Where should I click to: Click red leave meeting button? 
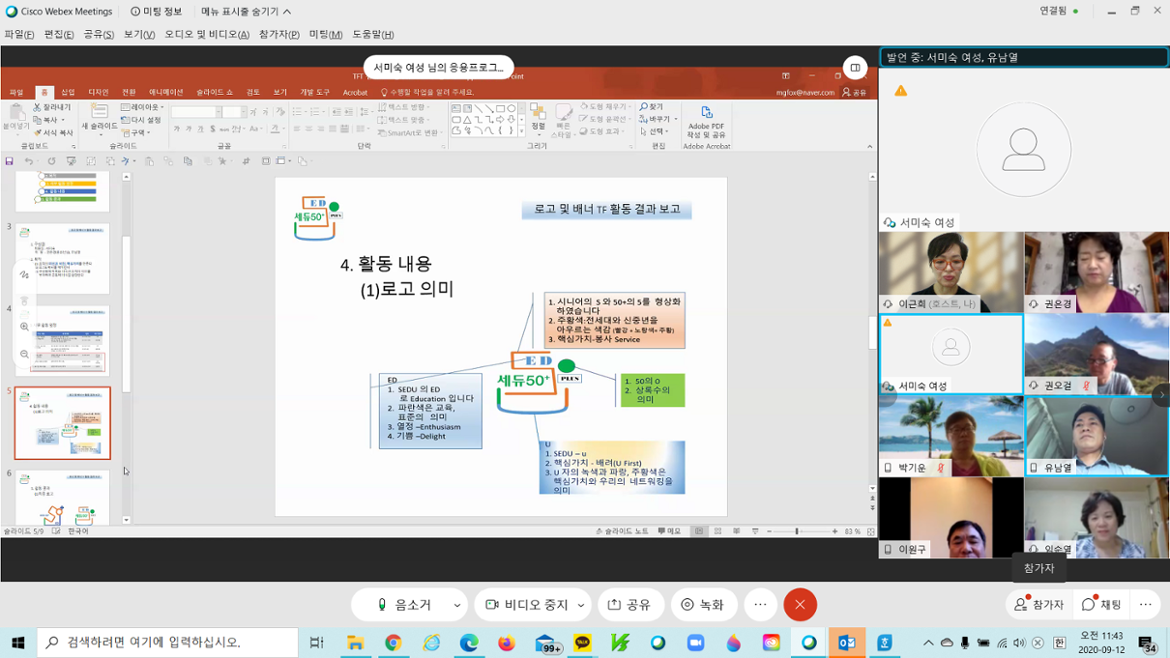click(799, 604)
